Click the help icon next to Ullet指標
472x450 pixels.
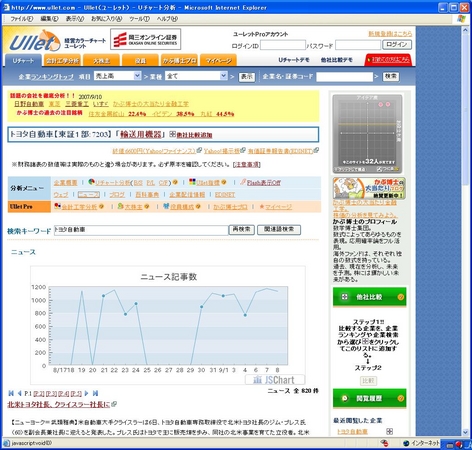coord(224,182)
